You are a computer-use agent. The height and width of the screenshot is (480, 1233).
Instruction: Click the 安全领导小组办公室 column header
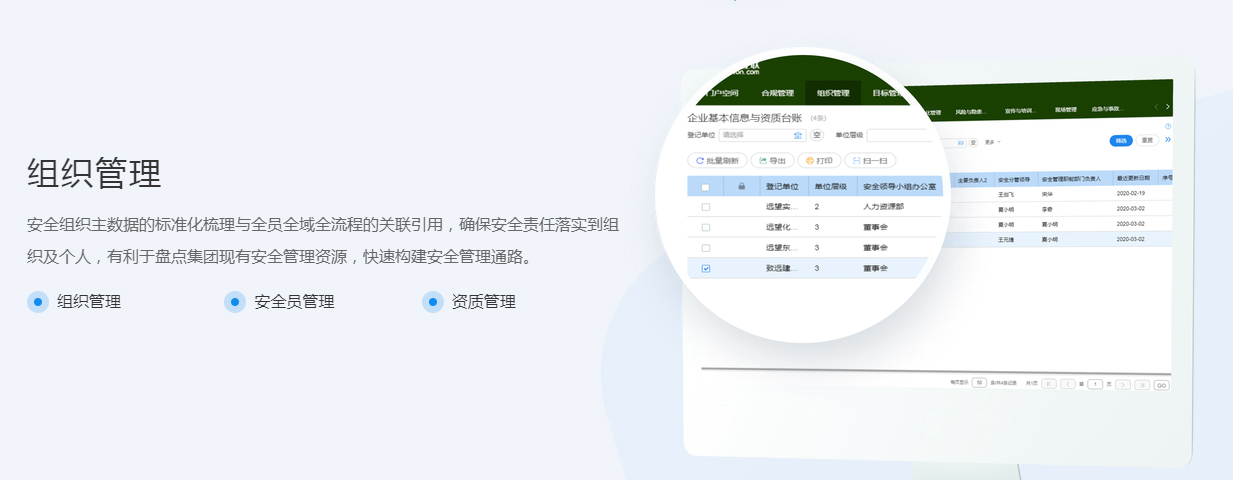[898, 187]
